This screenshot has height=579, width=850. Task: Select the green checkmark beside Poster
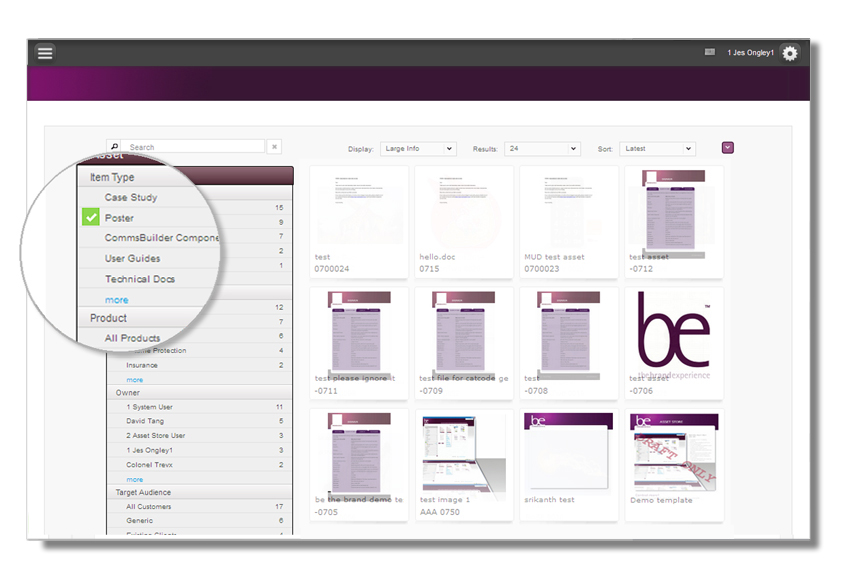click(90, 217)
